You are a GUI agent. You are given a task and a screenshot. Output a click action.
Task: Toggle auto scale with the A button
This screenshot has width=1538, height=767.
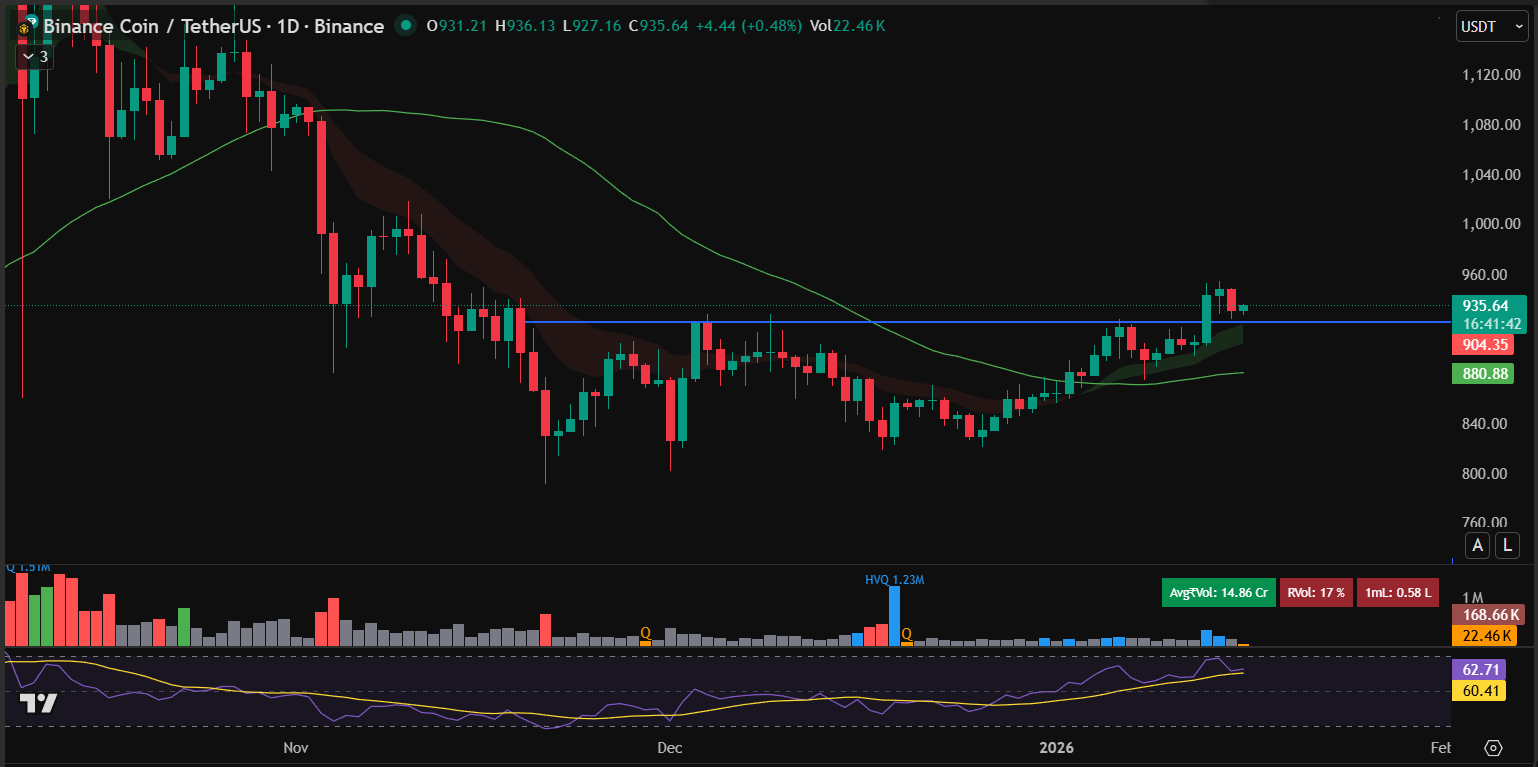tap(1477, 545)
